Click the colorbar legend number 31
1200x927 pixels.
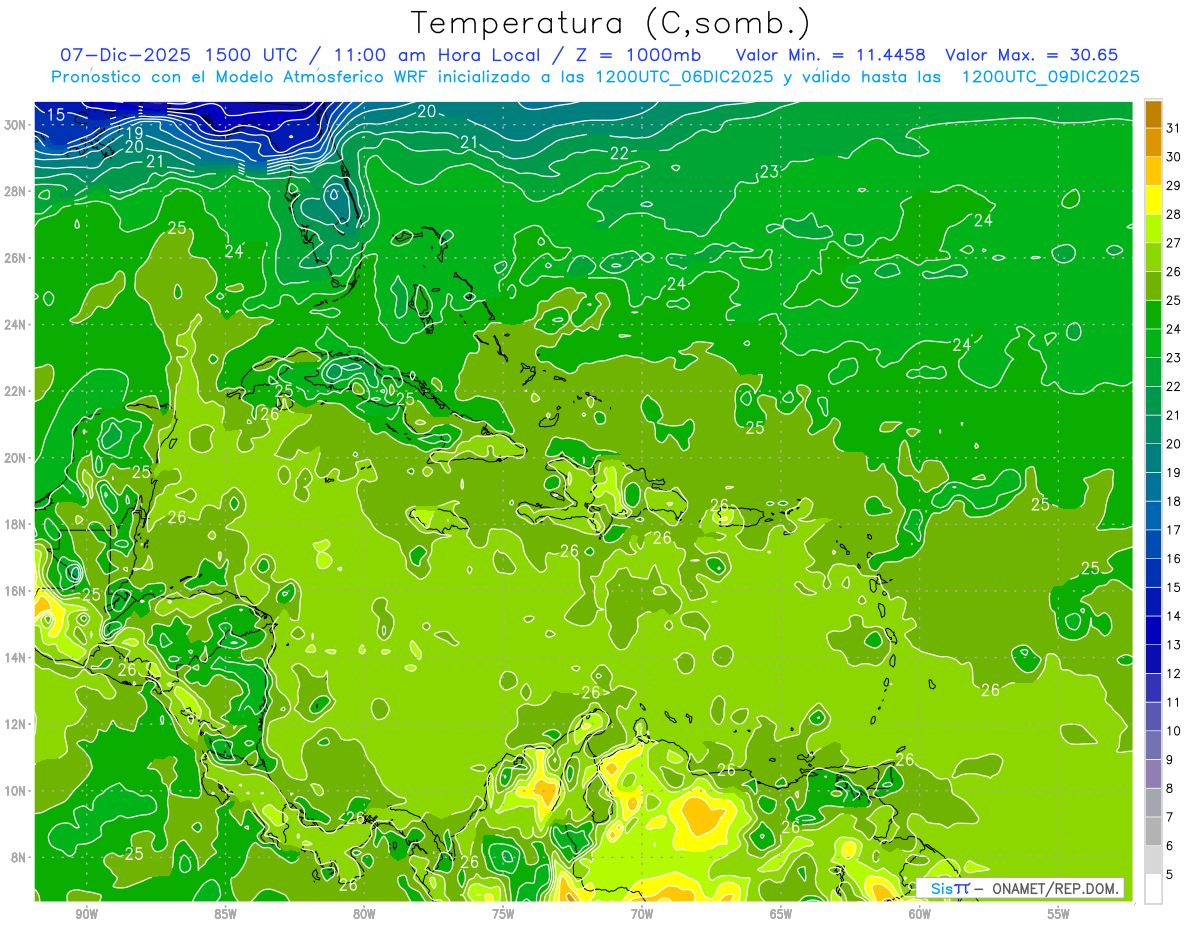pos(1174,128)
